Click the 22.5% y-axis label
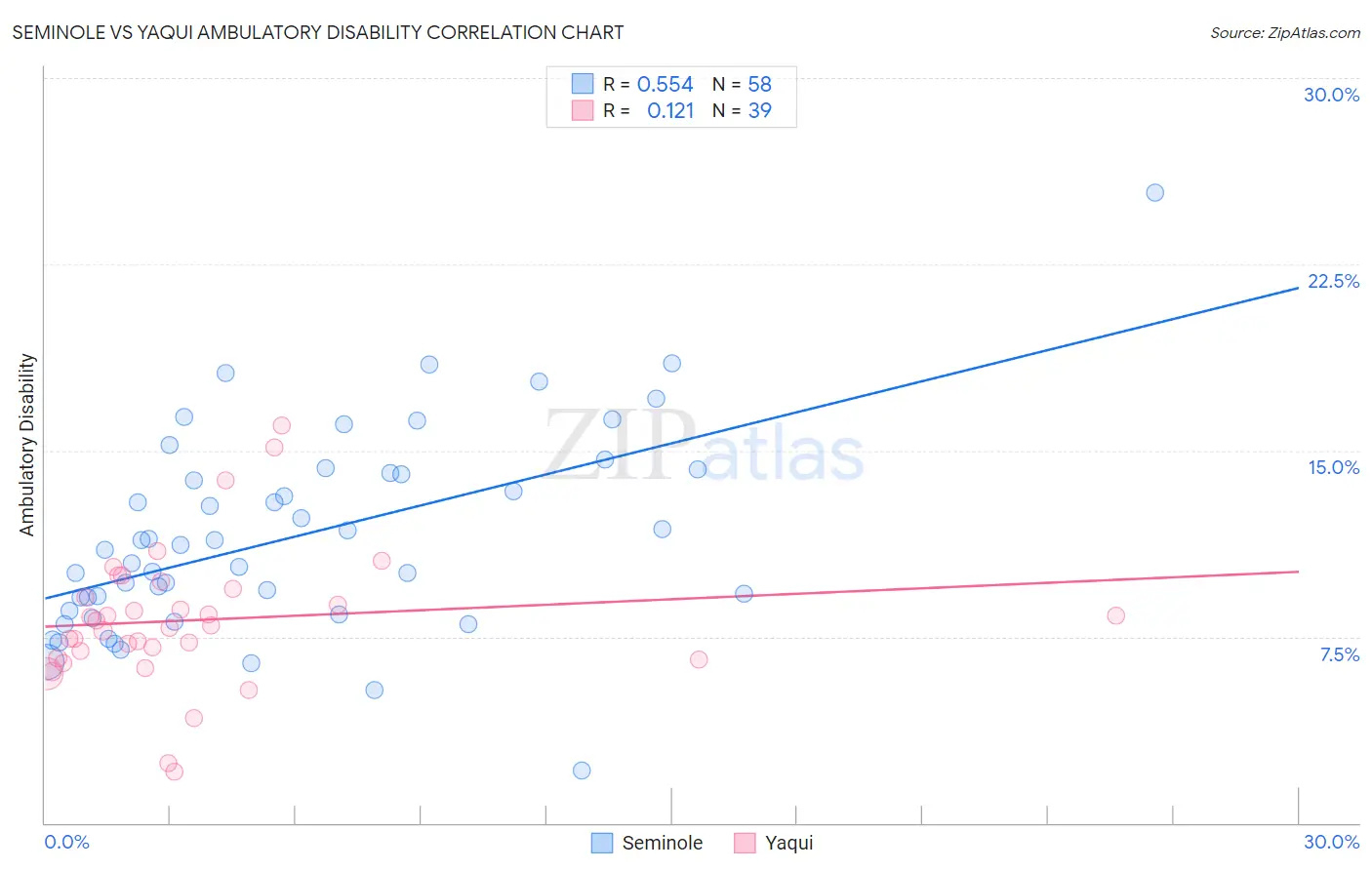1372x870 pixels. click(x=1333, y=281)
